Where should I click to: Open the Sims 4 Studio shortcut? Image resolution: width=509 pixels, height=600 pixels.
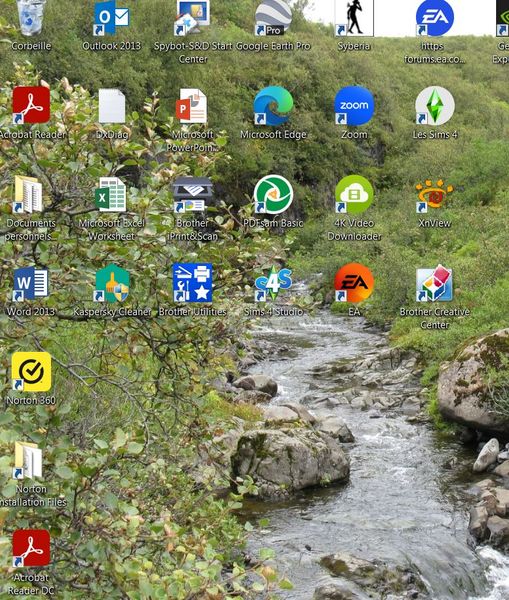273,284
